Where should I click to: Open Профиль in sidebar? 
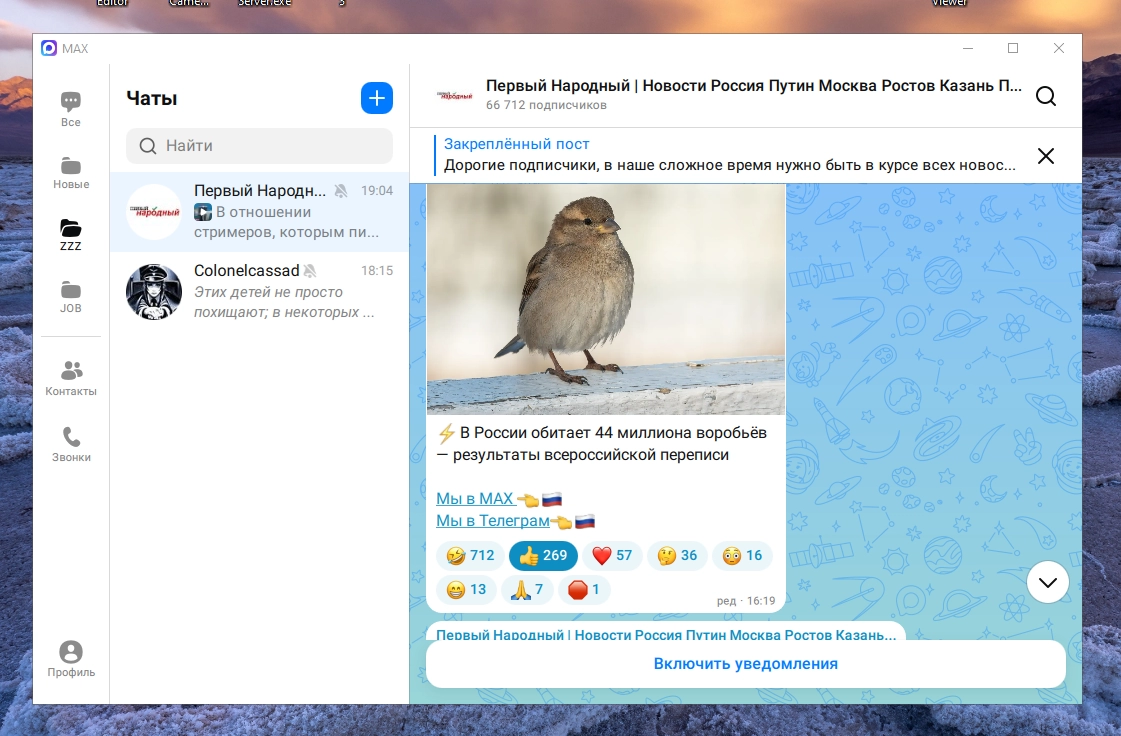point(71,659)
